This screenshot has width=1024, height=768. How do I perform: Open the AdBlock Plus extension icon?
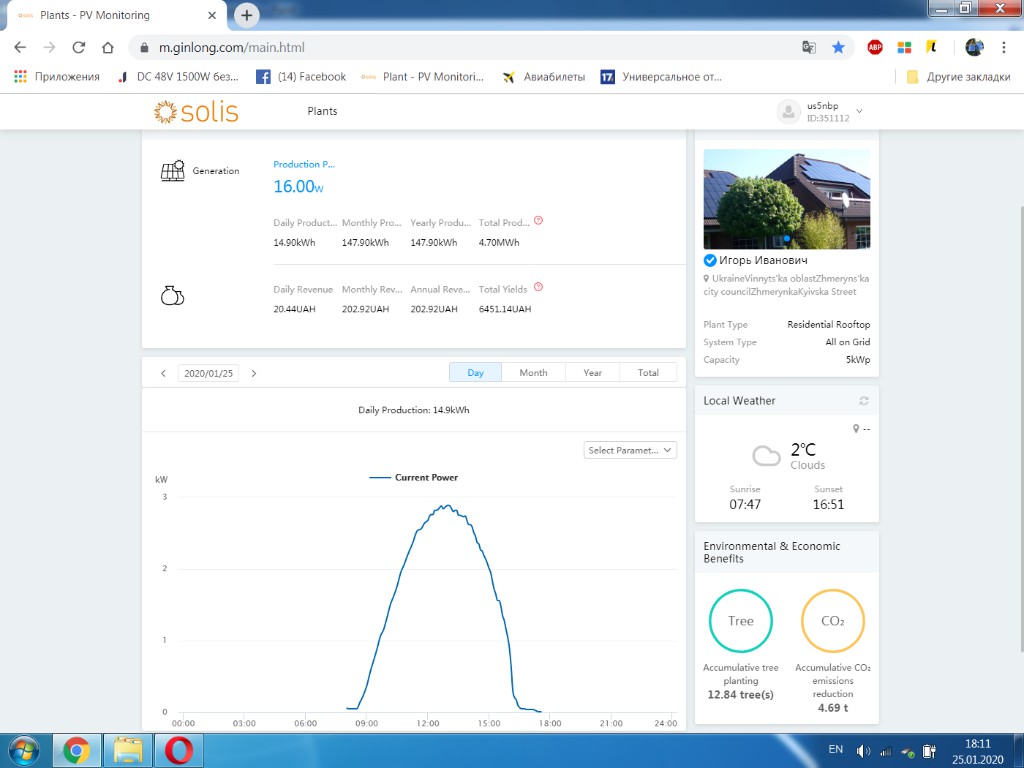875,47
